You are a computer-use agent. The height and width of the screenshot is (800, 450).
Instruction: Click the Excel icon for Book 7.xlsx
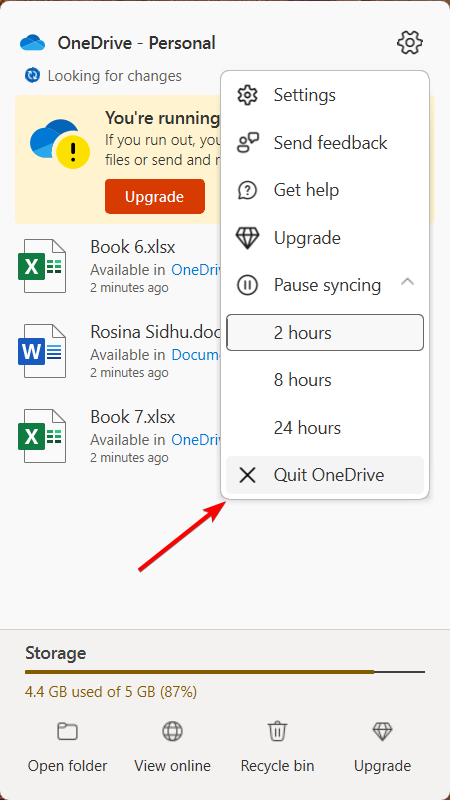[42, 436]
